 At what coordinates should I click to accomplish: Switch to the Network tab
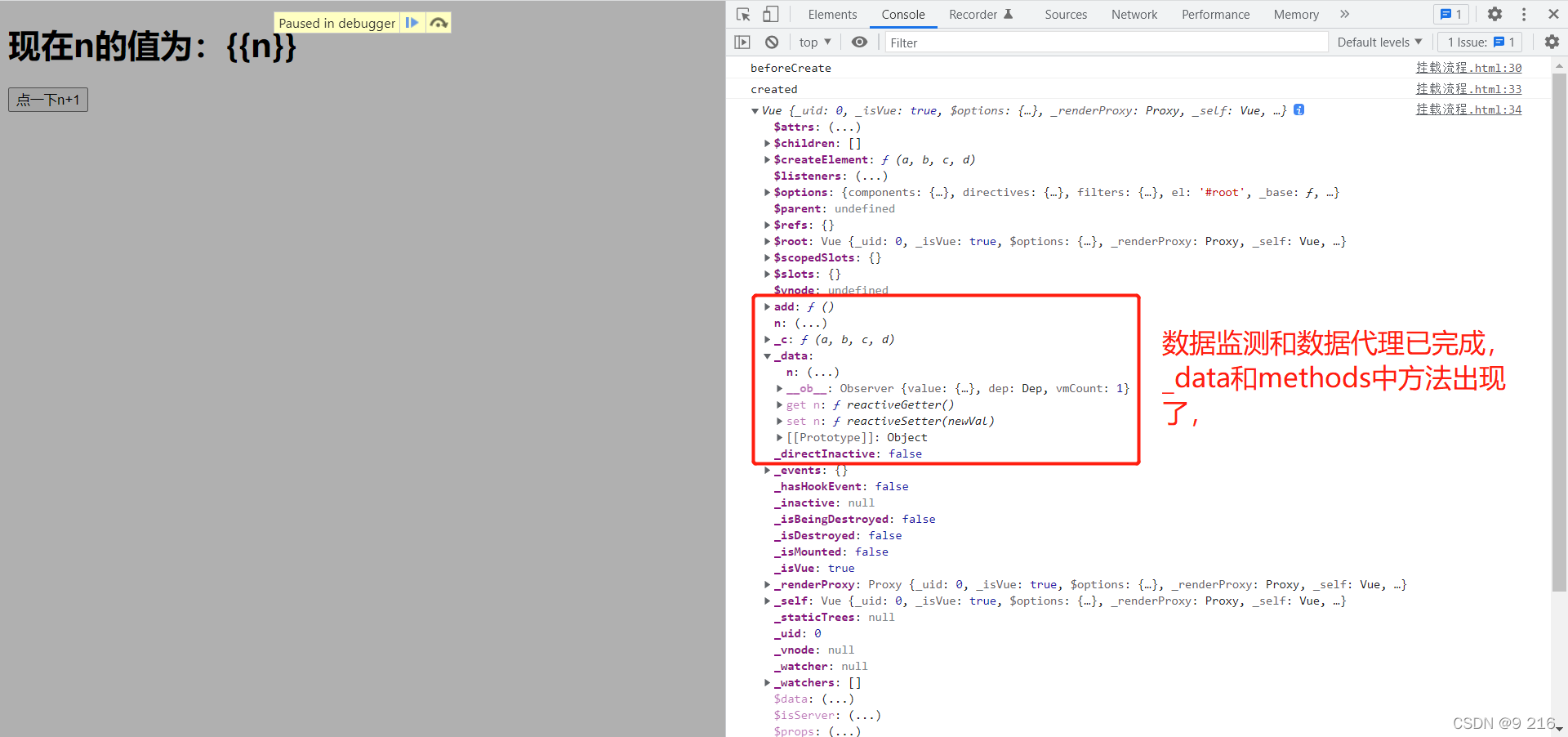1134,15
